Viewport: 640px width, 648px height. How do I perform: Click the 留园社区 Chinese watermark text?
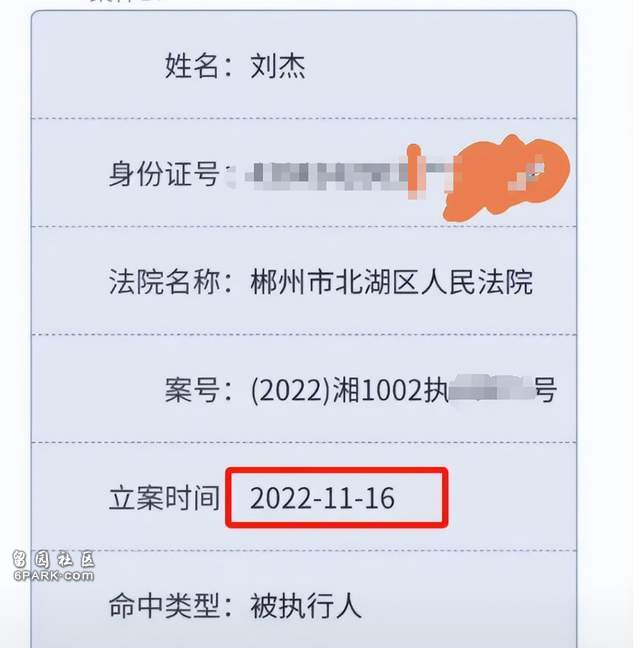(x=53, y=560)
